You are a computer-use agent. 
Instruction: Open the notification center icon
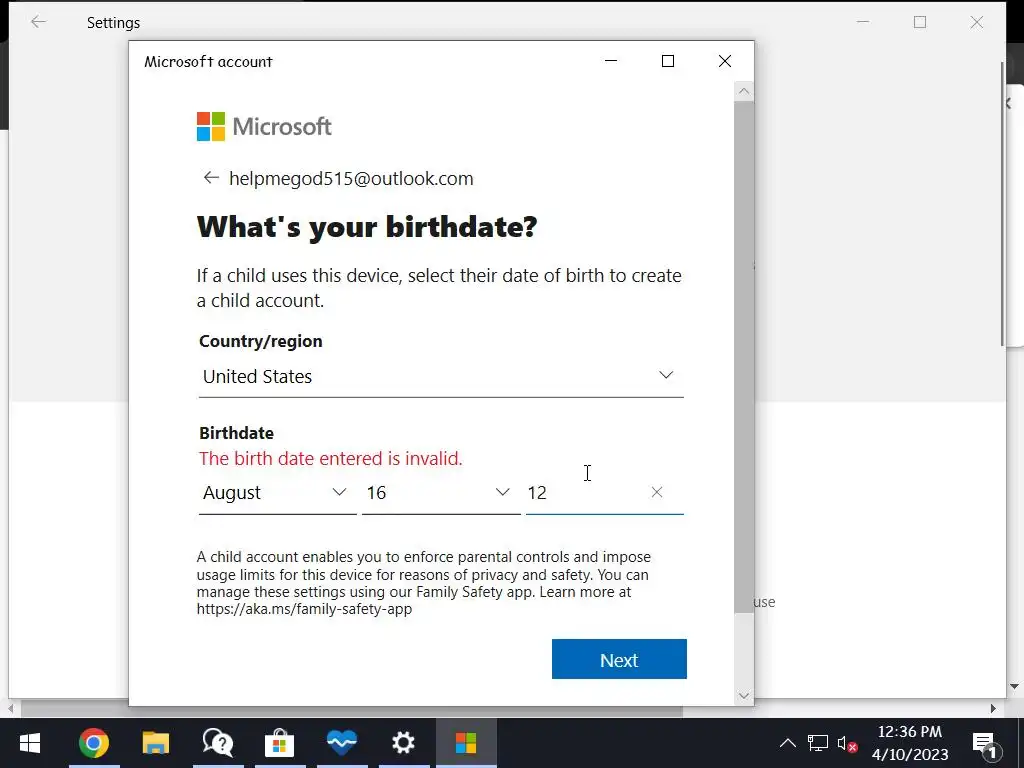(x=986, y=744)
